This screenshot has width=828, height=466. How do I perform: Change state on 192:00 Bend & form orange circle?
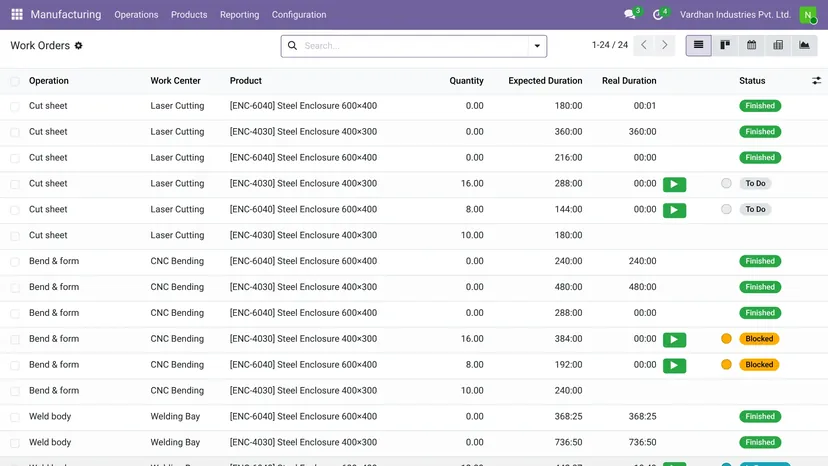pos(726,365)
